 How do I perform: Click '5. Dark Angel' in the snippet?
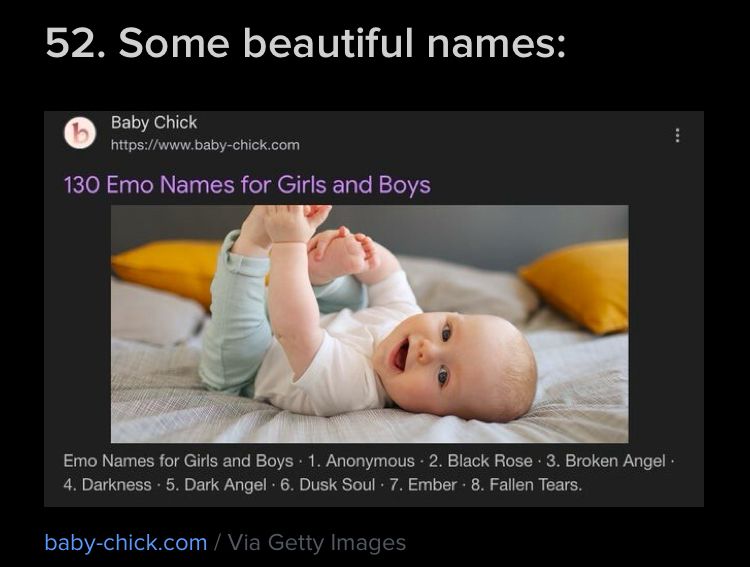tap(216, 485)
